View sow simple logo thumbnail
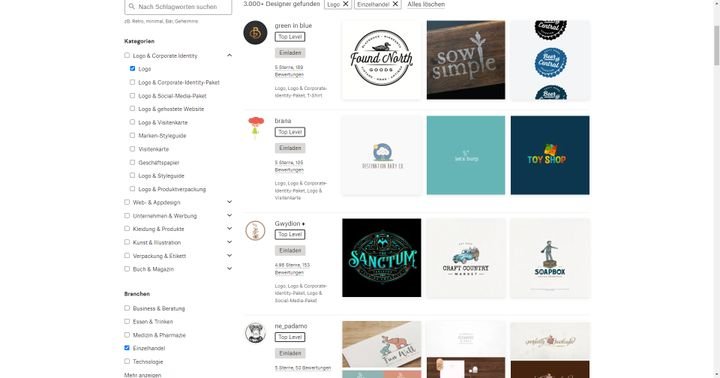This screenshot has width=720, height=378. (466, 60)
